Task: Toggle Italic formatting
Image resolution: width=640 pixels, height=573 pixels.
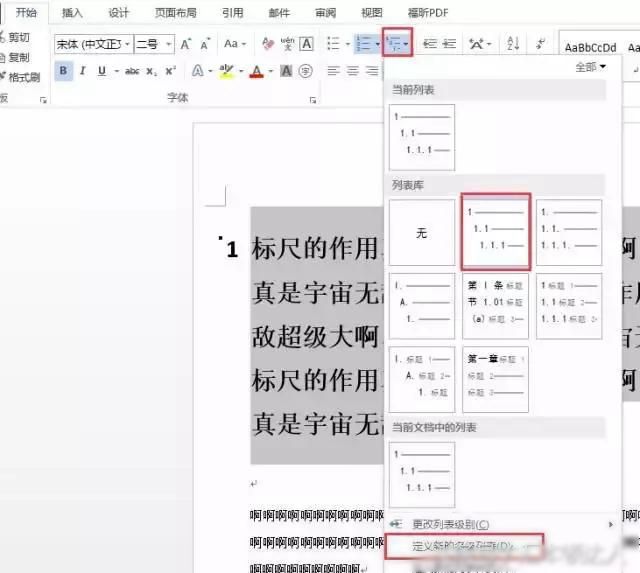Action: coord(82,71)
